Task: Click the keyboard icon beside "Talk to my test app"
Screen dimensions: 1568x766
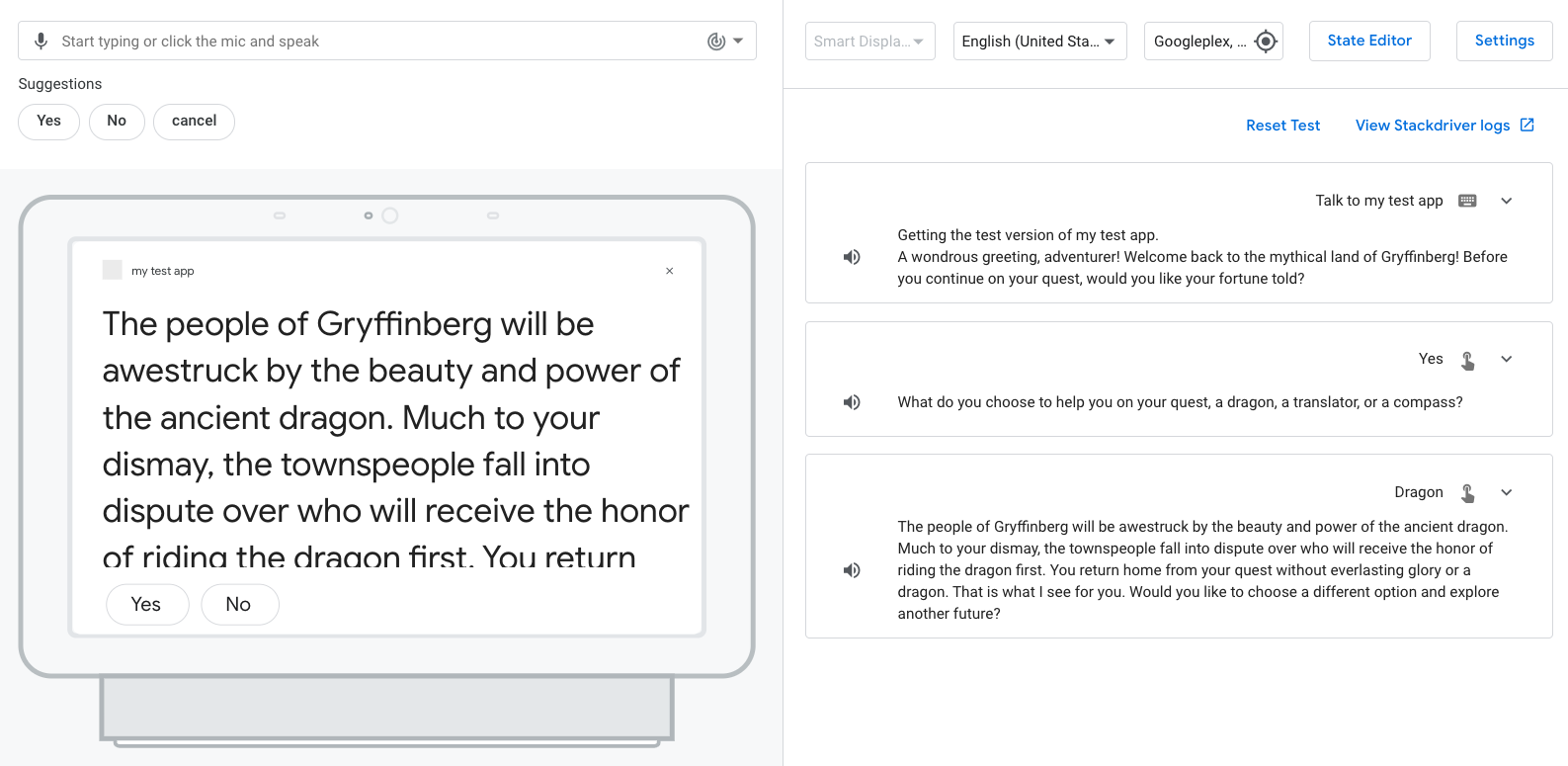Action: click(x=1467, y=201)
